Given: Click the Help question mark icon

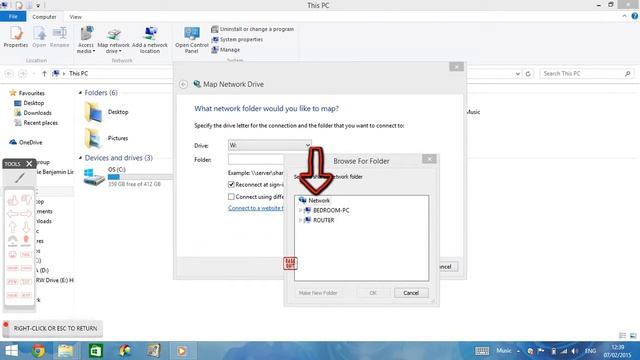Looking at the screenshot, I should pyautogui.click(x=635, y=16).
